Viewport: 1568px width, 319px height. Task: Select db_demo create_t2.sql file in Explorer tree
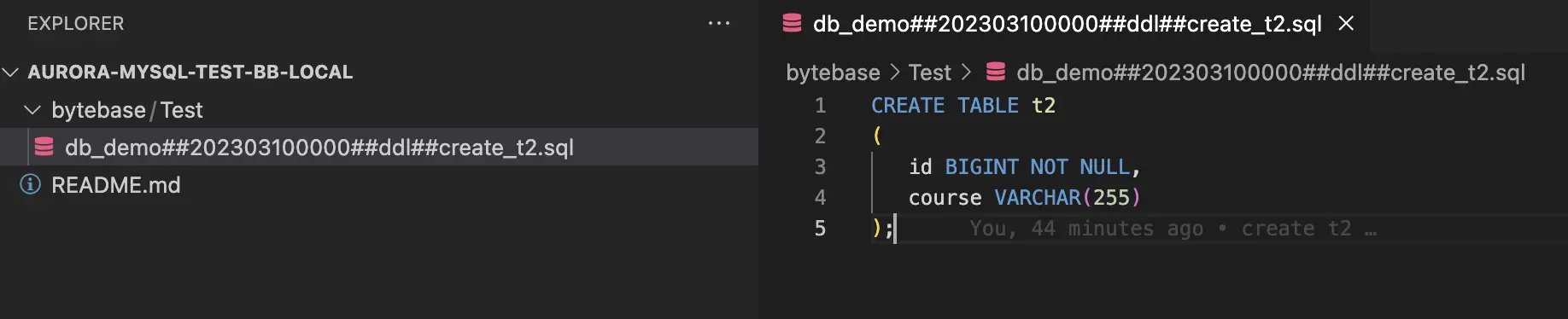coord(379,147)
